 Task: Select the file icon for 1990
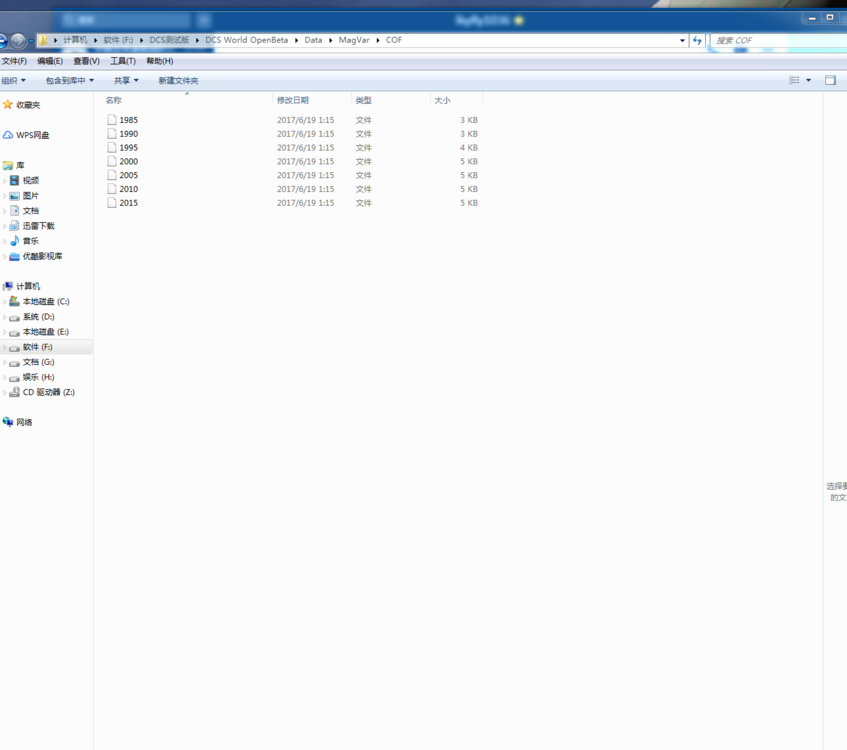click(x=112, y=133)
